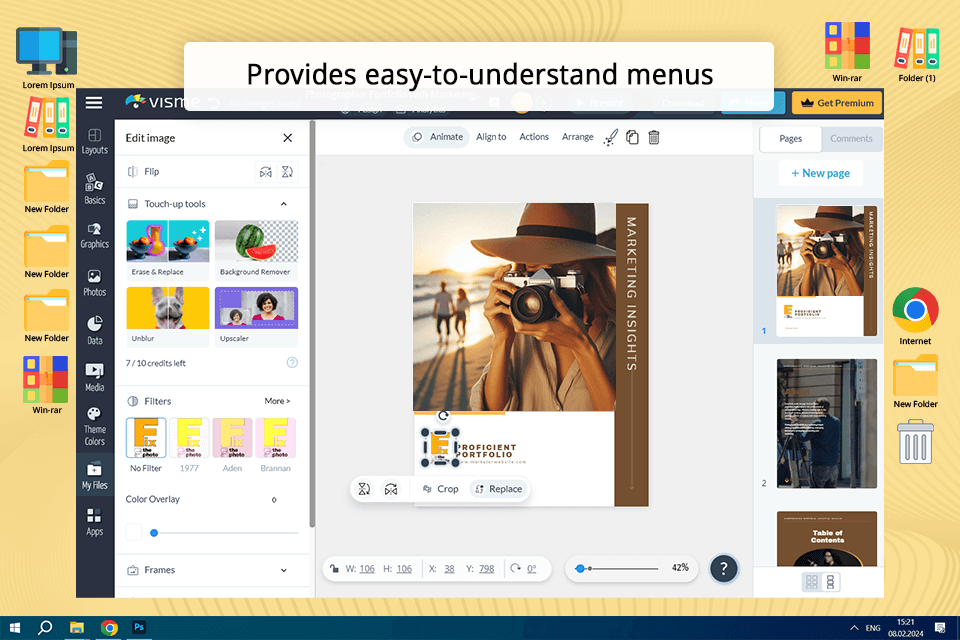
Task: Close the Edit image panel
Action: [288, 138]
